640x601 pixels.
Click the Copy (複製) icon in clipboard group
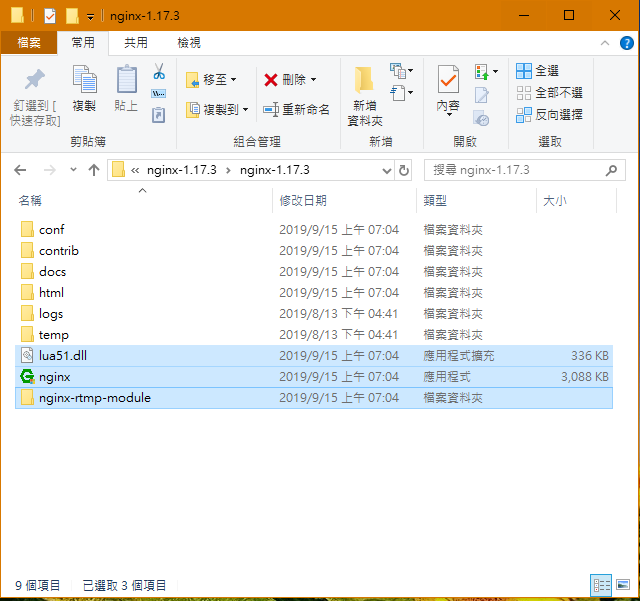pyautogui.click(x=84, y=87)
